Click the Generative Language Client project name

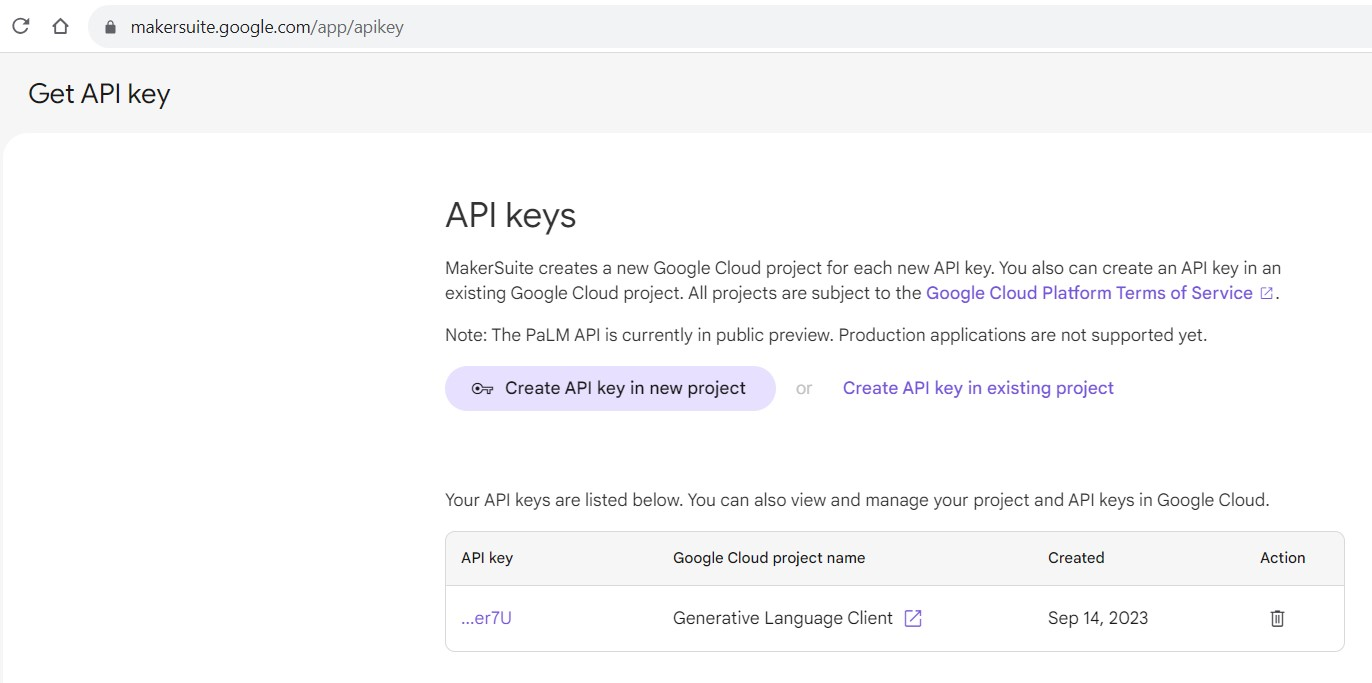(782, 618)
